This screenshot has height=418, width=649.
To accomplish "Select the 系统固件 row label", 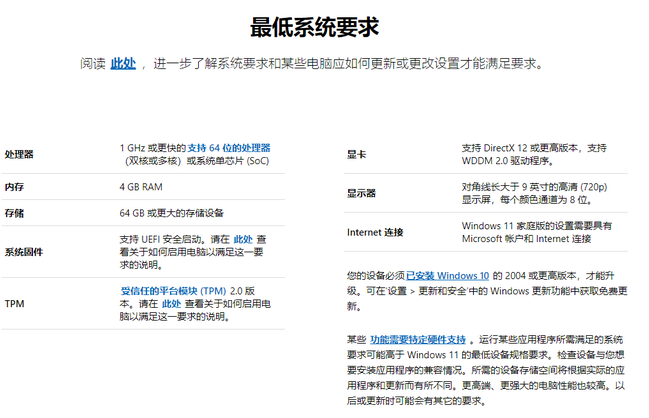I will (24, 252).
